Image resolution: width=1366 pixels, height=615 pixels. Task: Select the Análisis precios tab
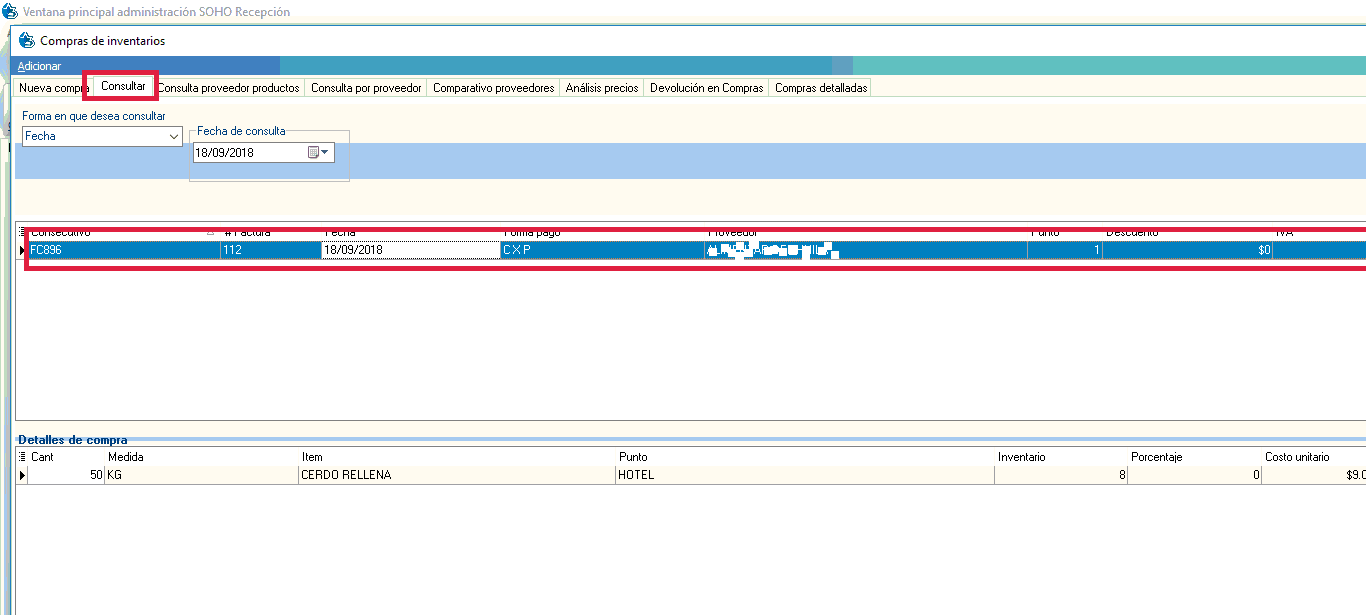pyautogui.click(x=601, y=88)
